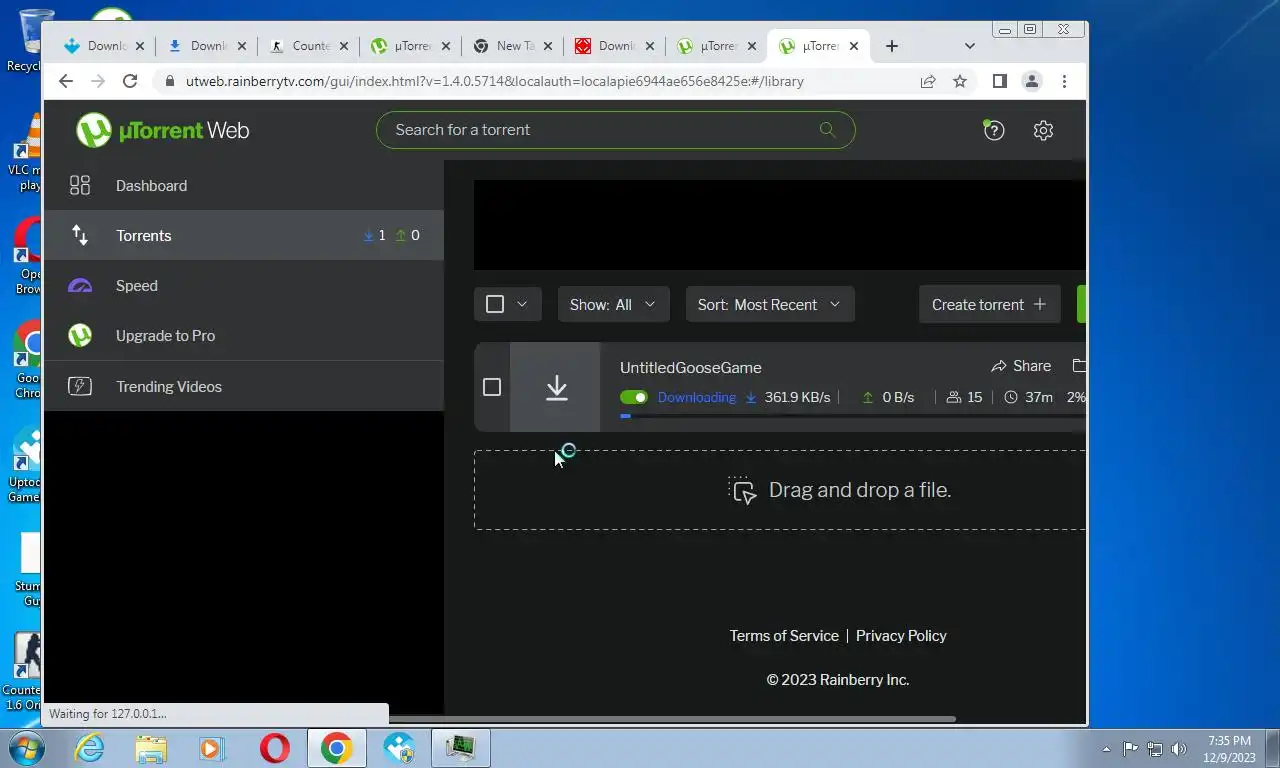Open settings gear in µTorrent header
The height and width of the screenshot is (768, 1280).
coord(1043,130)
